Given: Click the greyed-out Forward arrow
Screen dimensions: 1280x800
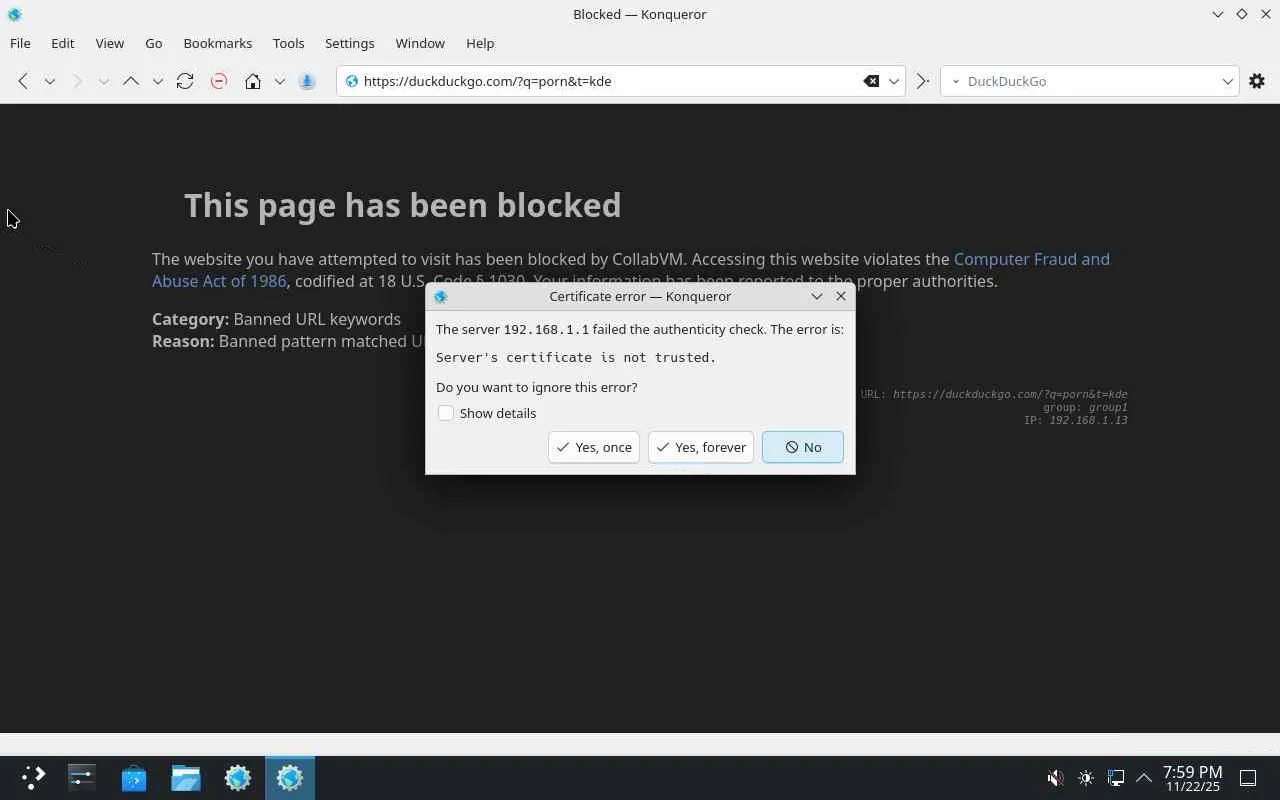Looking at the screenshot, I should 77,81.
